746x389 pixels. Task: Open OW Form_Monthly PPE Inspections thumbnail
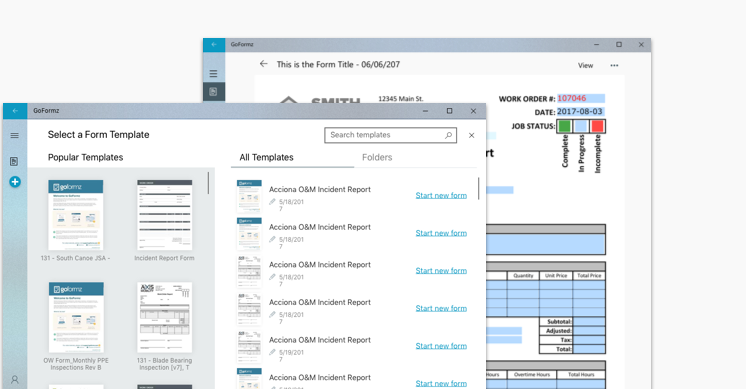point(76,317)
